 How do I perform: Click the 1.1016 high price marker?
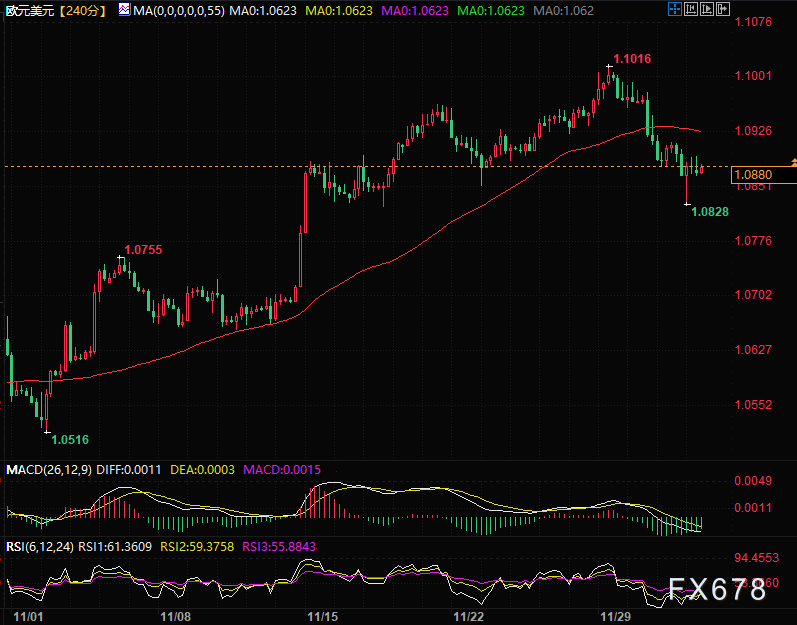coord(632,59)
